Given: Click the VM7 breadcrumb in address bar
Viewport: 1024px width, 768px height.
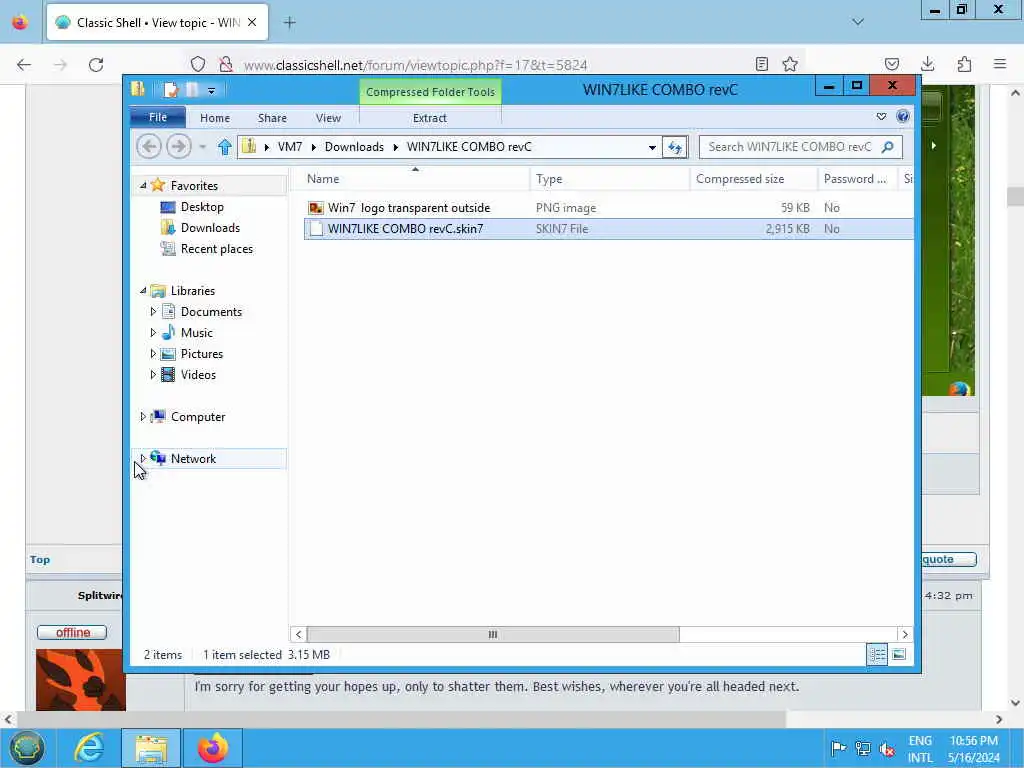Looking at the screenshot, I should coord(289,147).
